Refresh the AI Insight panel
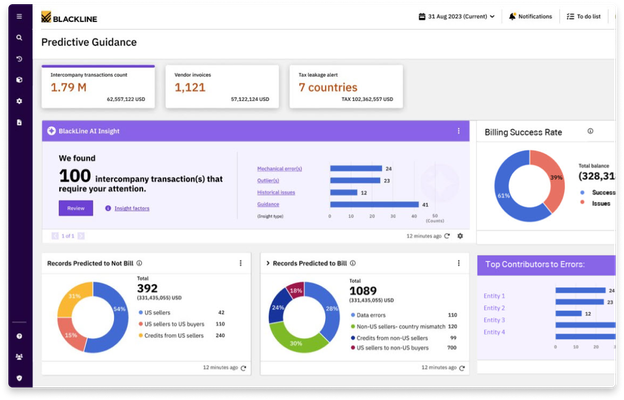 [447, 236]
